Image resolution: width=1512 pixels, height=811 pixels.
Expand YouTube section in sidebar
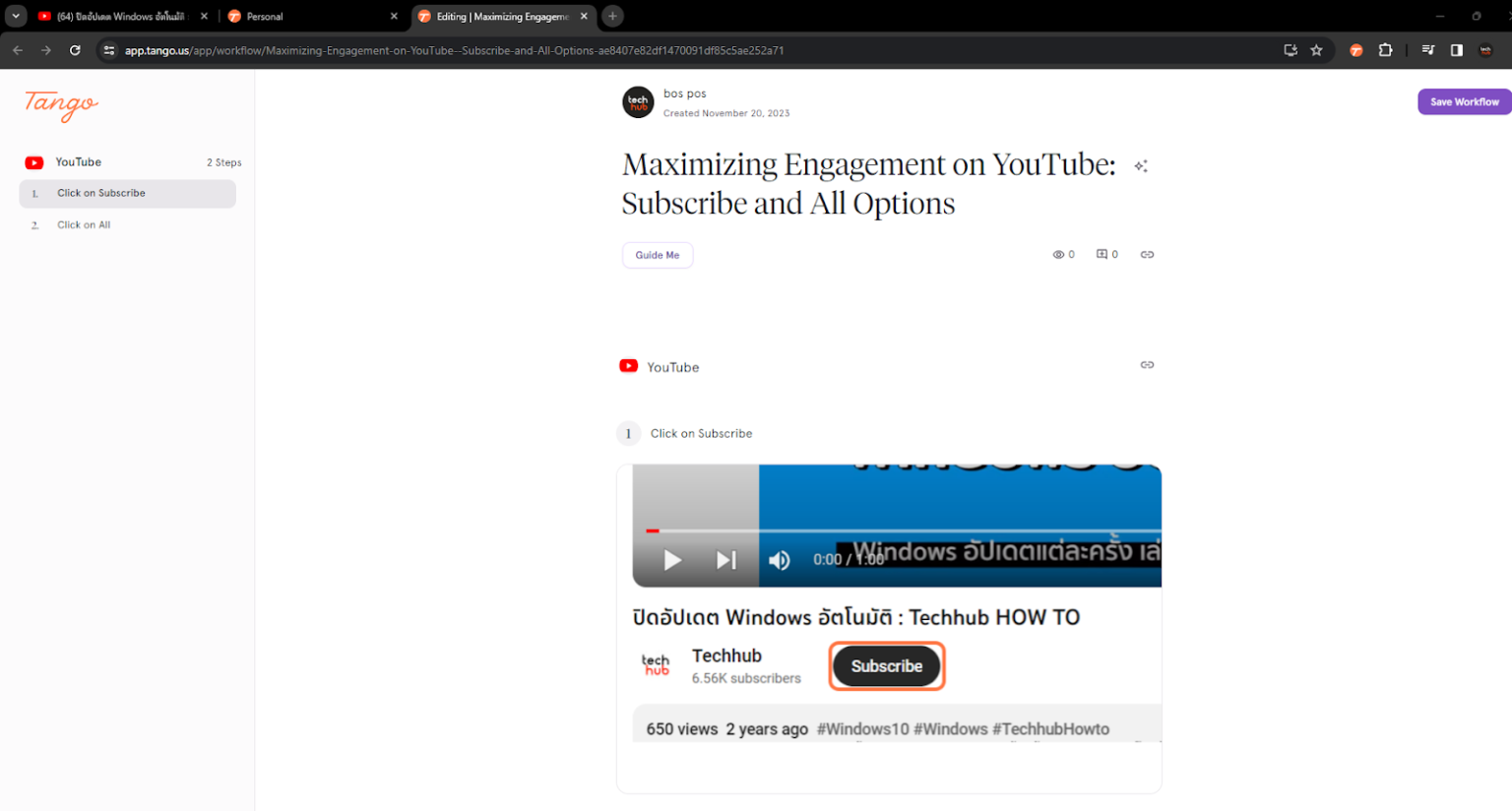click(x=79, y=162)
